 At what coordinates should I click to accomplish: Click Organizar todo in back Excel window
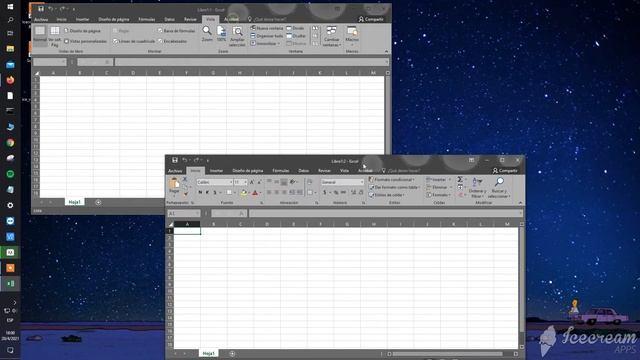[x=267, y=36]
